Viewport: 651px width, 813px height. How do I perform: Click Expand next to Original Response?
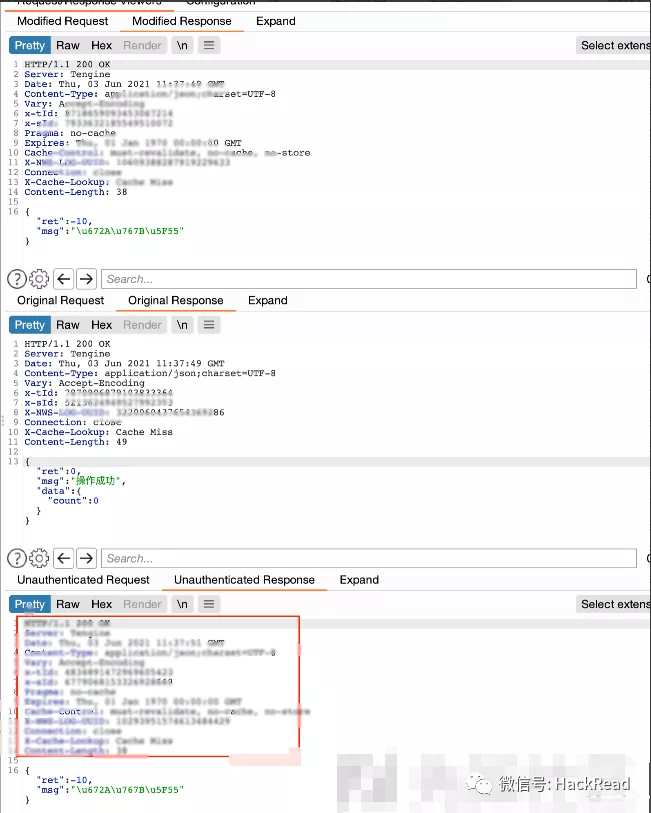(268, 301)
